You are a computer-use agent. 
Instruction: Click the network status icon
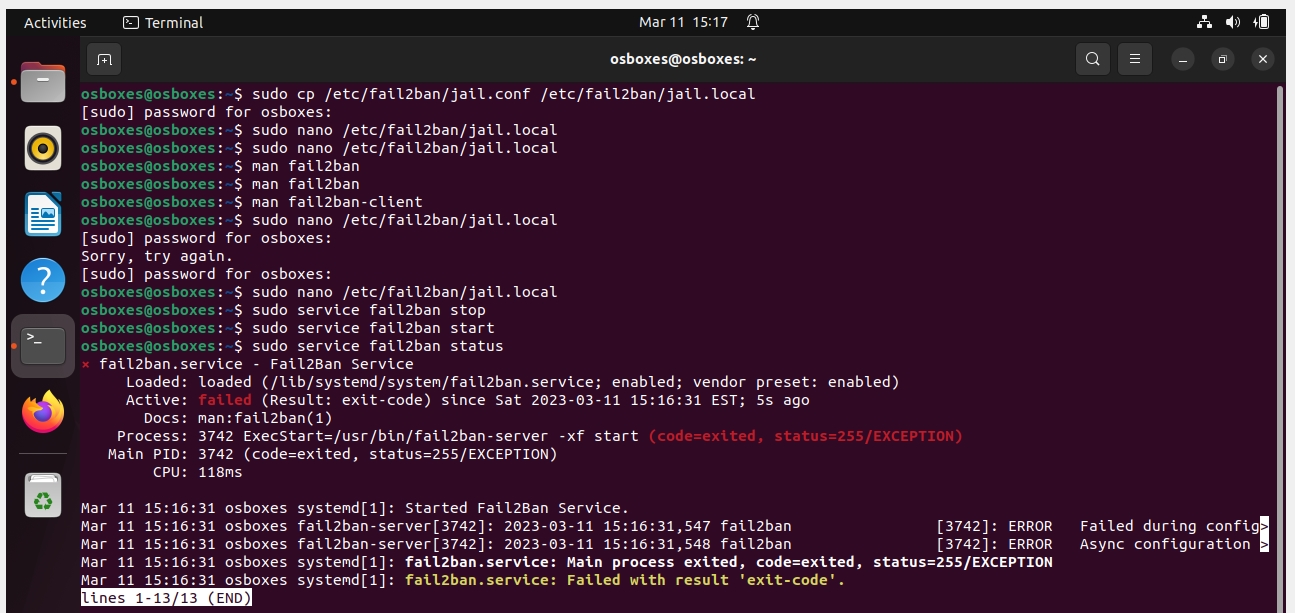[1204, 22]
